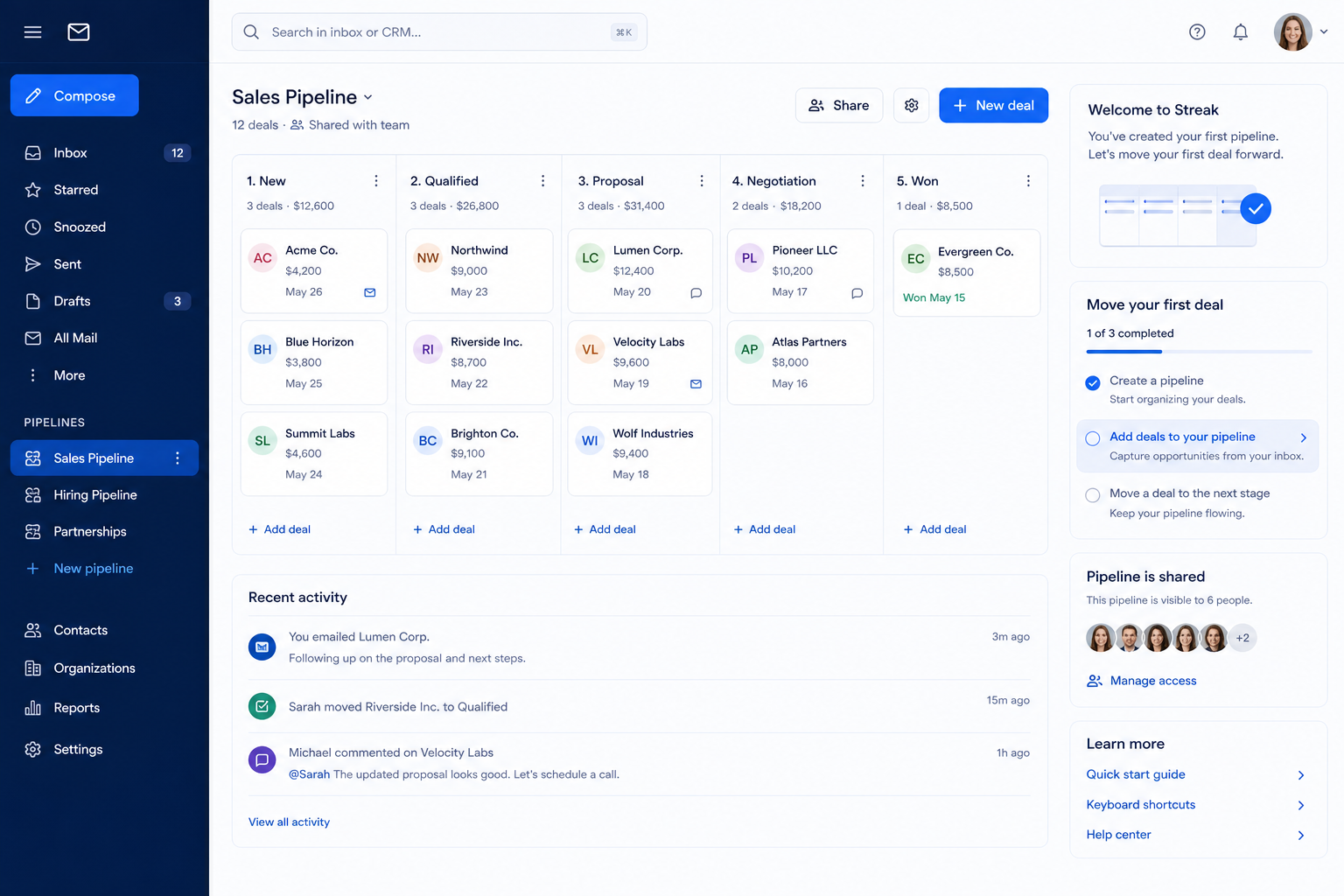Open the Drafts folder

[x=104, y=301]
